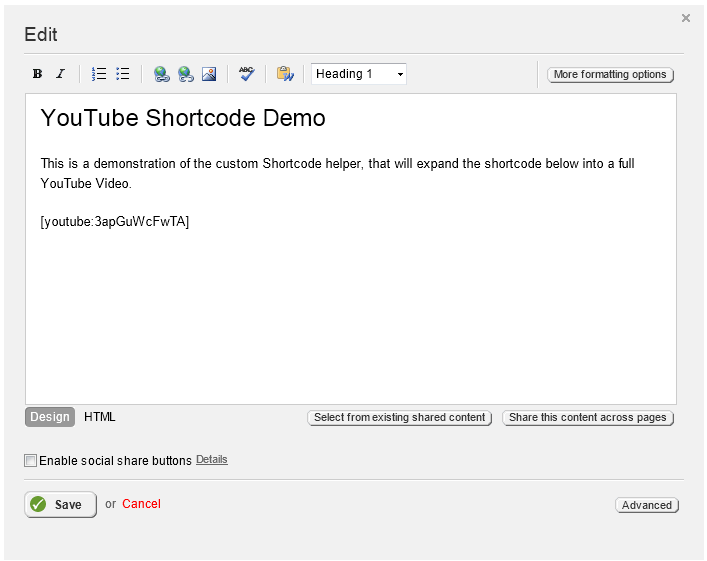Open the Heading 1 format dropdown
The height and width of the screenshot is (561, 707).
[x=359, y=74]
